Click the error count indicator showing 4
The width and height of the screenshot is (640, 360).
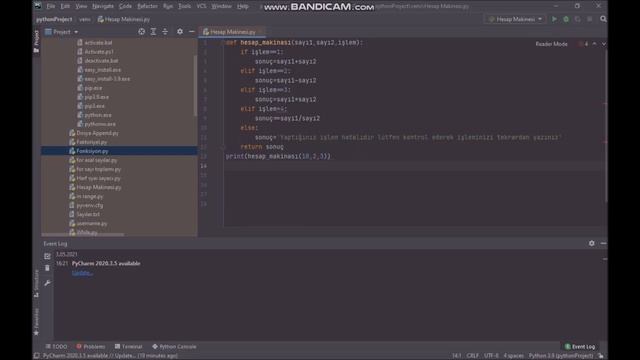[583, 44]
